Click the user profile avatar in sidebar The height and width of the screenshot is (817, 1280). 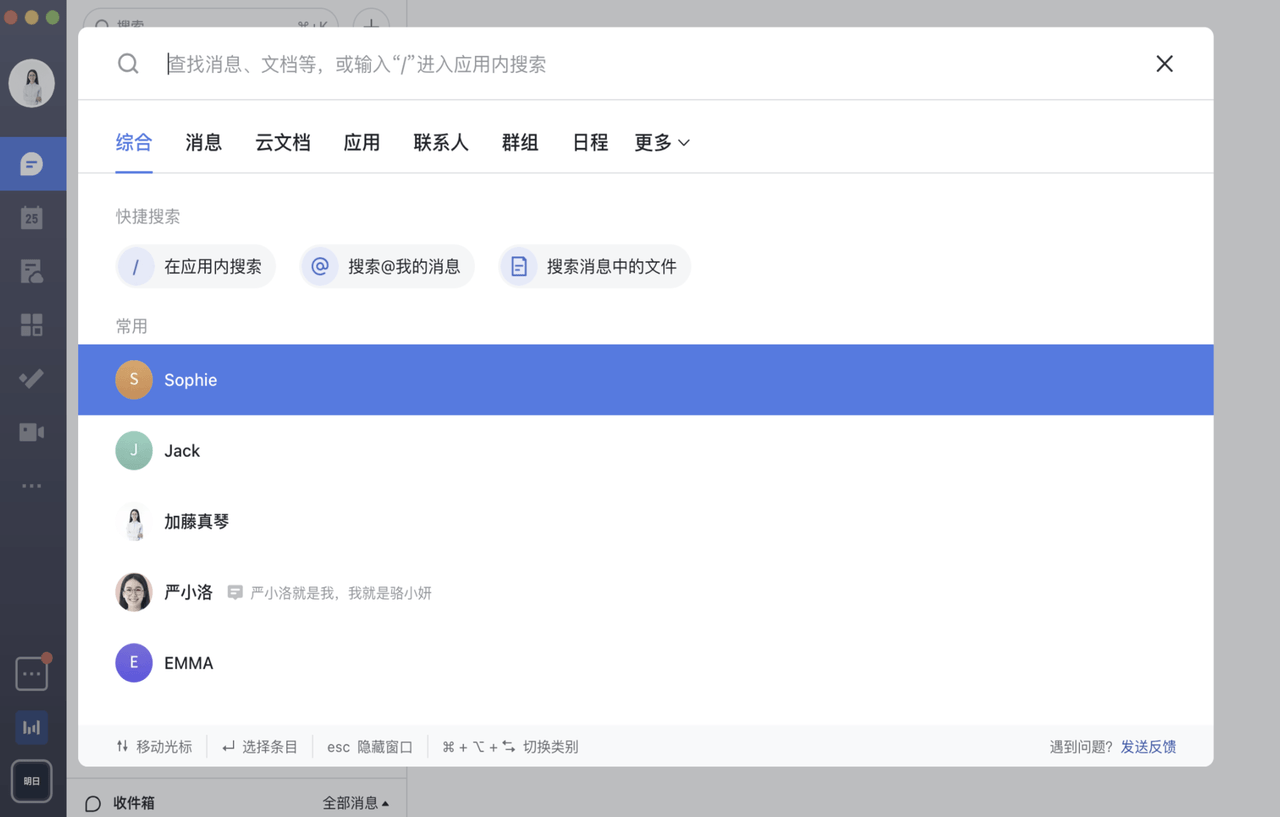pos(32,83)
